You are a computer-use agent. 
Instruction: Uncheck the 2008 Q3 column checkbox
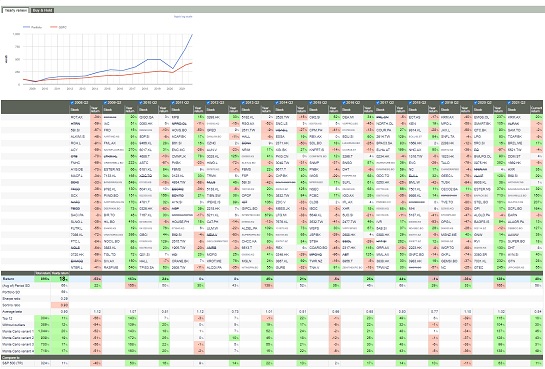point(72,103)
